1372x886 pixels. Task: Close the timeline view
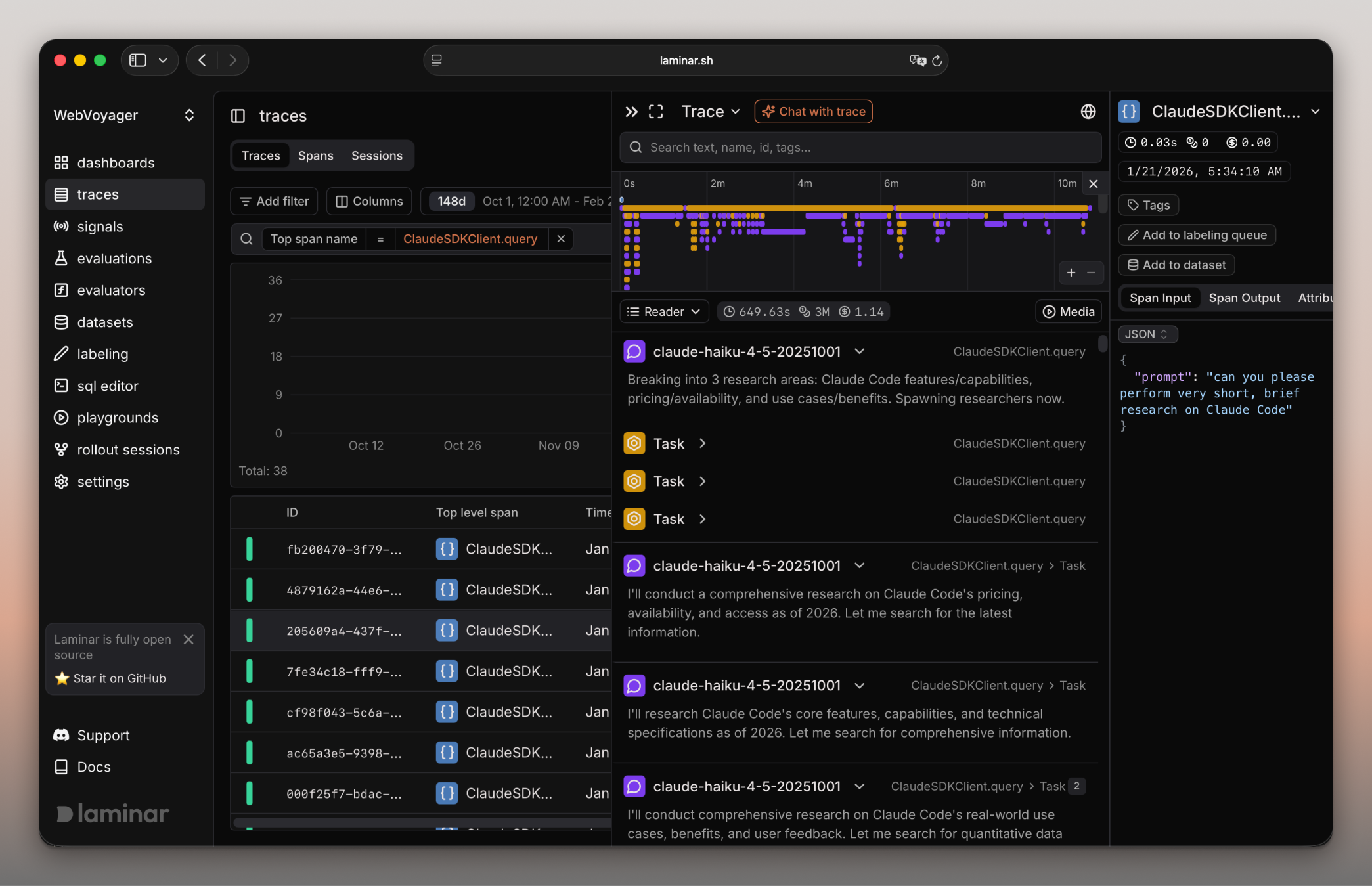coord(1093,184)
